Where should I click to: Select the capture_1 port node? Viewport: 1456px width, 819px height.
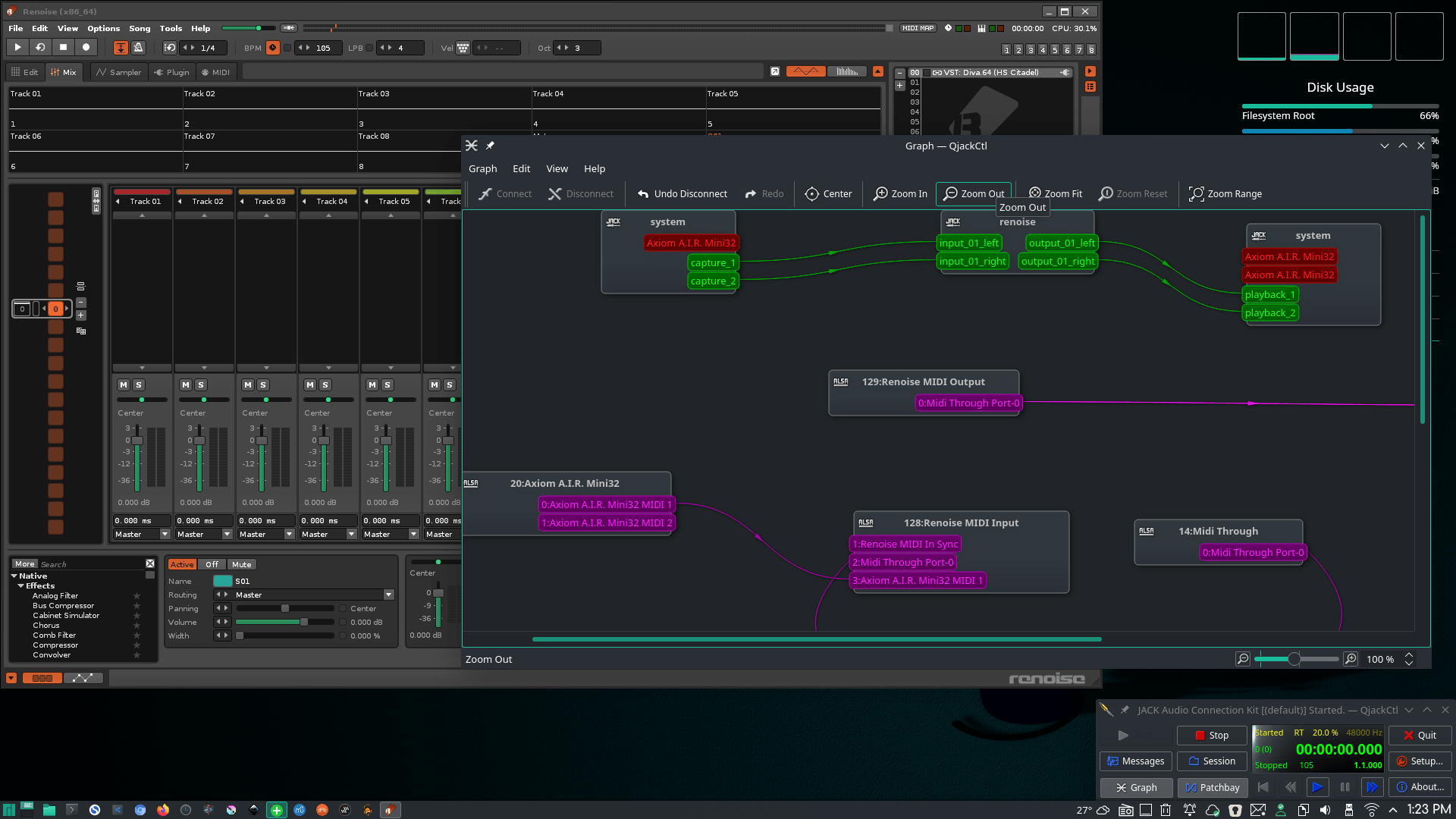tap(712, 263)
